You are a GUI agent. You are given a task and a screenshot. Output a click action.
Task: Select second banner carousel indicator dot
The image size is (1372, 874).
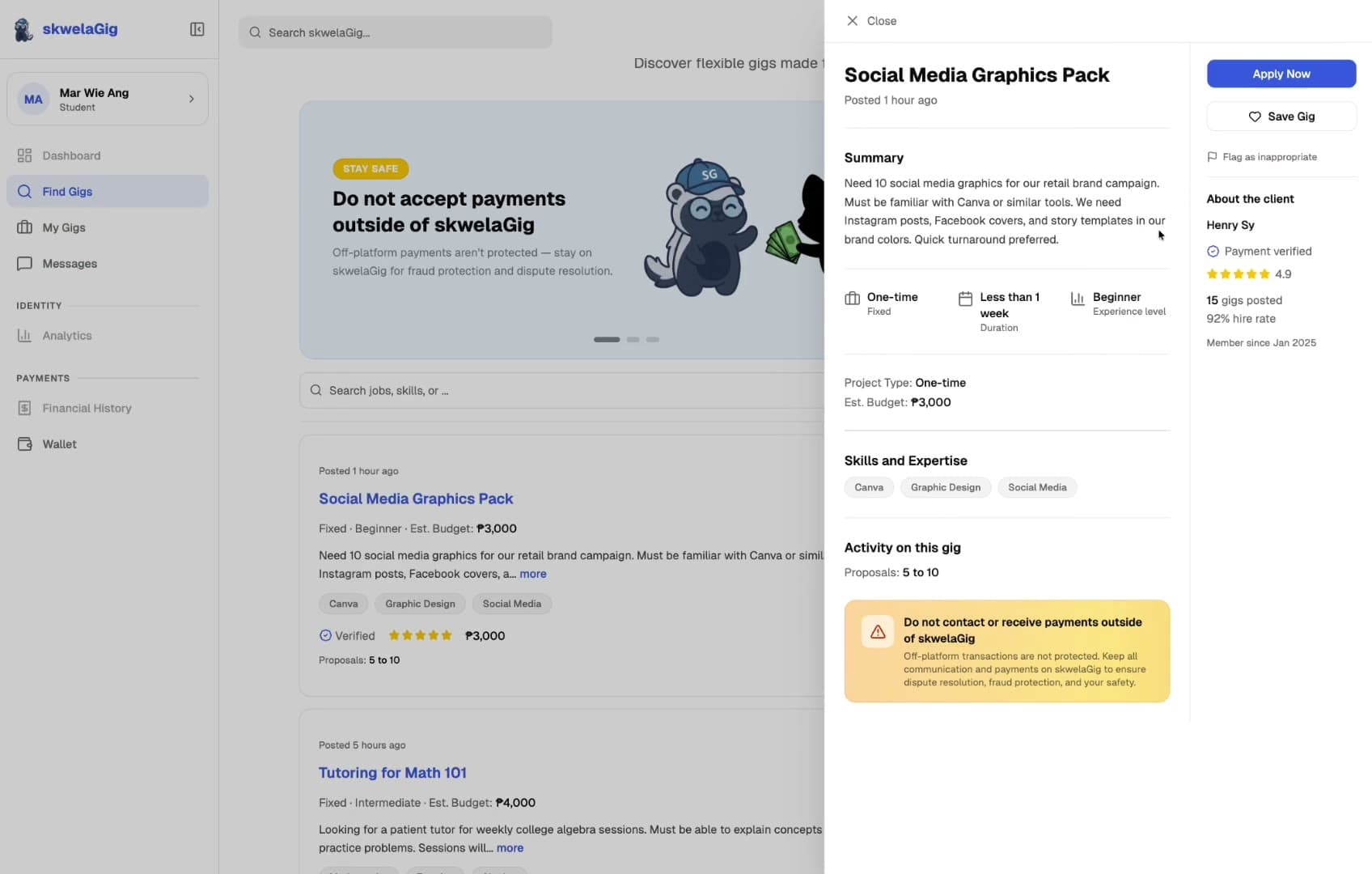point(633,340)
